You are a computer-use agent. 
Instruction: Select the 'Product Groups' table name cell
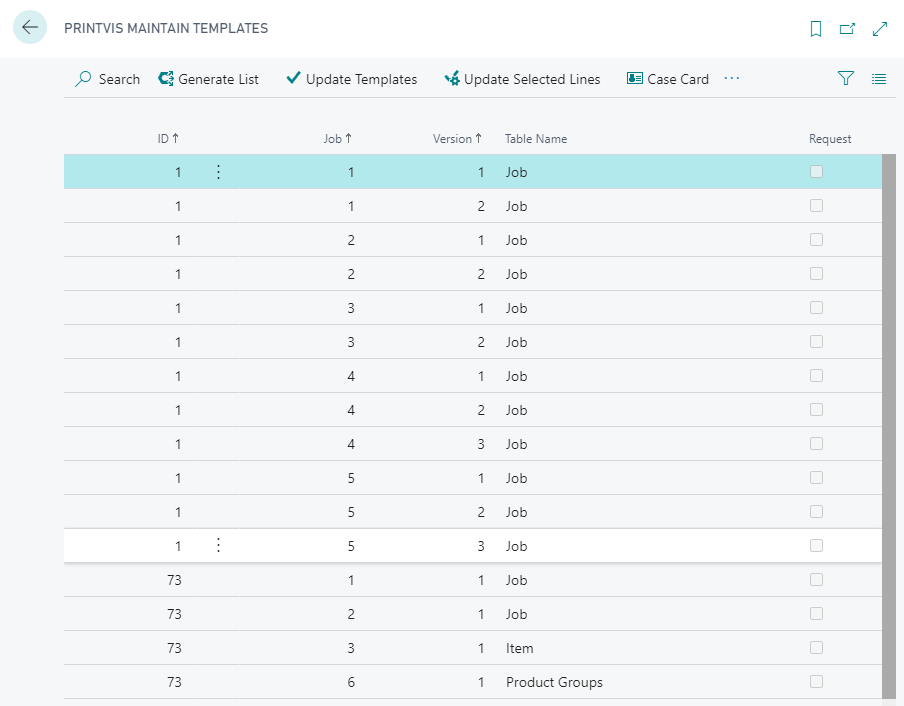554,682
